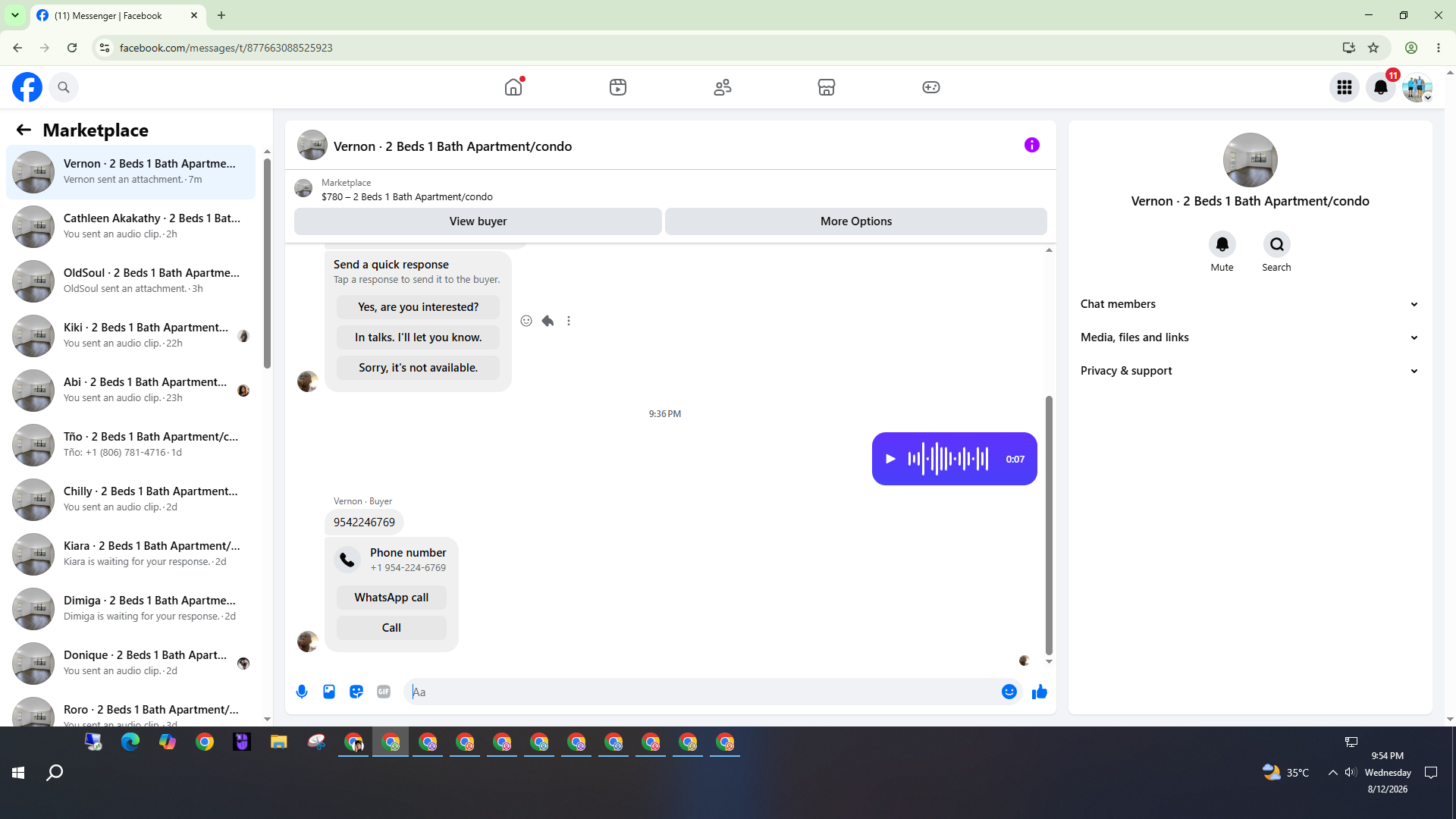The image size is (1456, 819).
Task: Open the OldSoul conversation
Action: tap(131, 281)
